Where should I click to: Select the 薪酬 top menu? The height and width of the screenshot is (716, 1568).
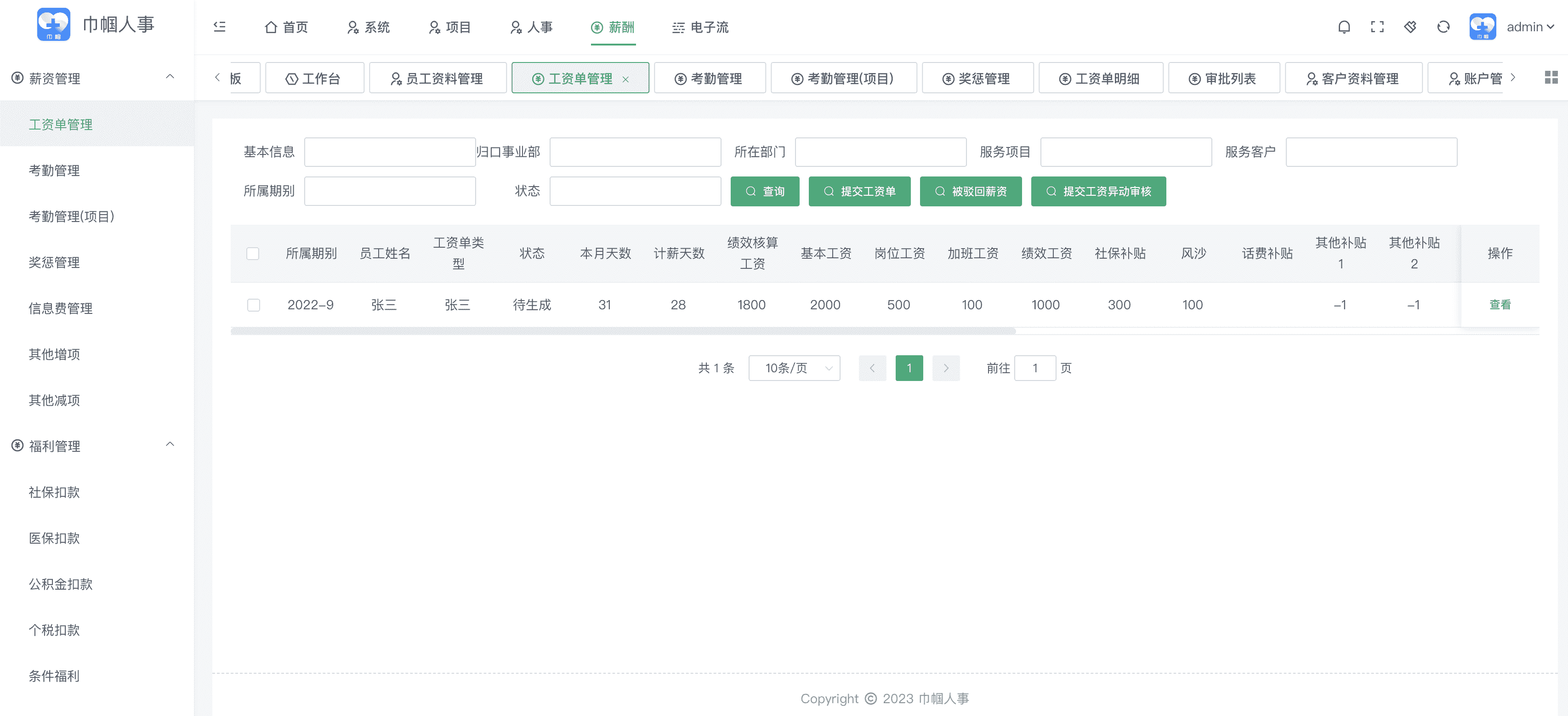613,27
